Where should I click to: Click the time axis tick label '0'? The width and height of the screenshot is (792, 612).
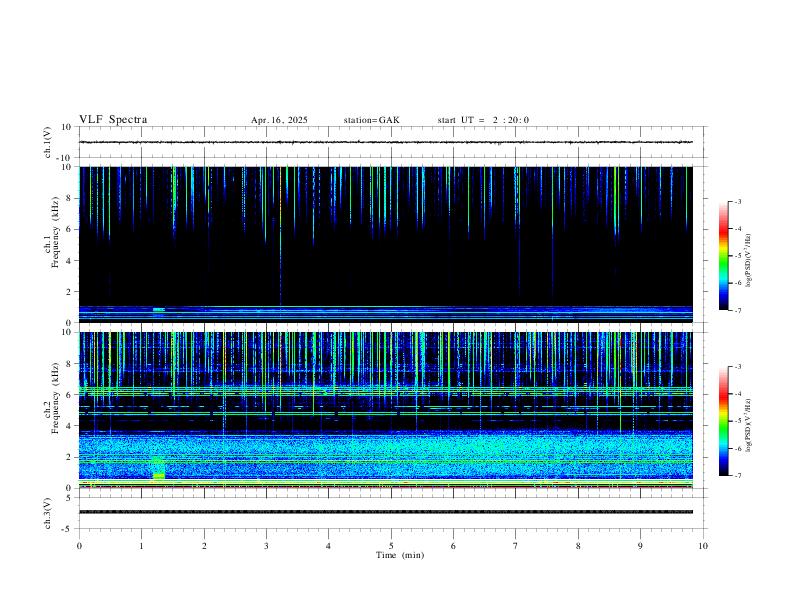[79, 546]
